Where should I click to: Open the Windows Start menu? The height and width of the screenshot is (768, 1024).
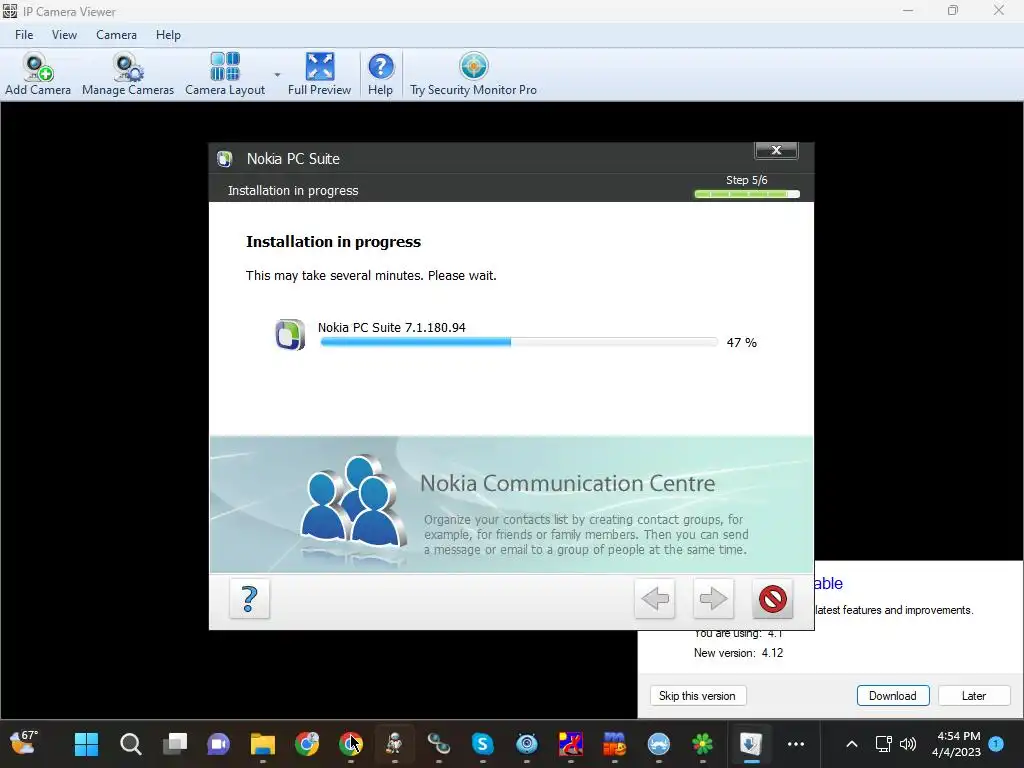coord(86,744)
